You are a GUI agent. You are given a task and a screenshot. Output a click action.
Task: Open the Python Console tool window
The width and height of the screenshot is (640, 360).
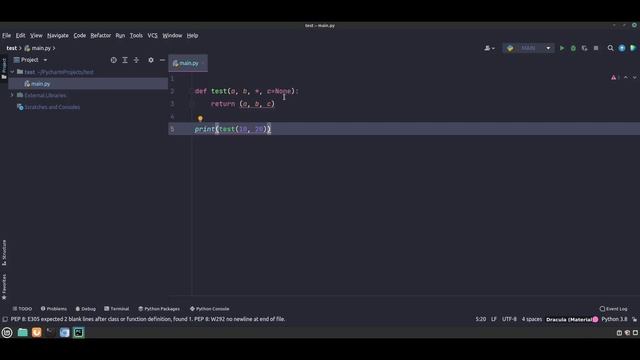click(210, 309)
